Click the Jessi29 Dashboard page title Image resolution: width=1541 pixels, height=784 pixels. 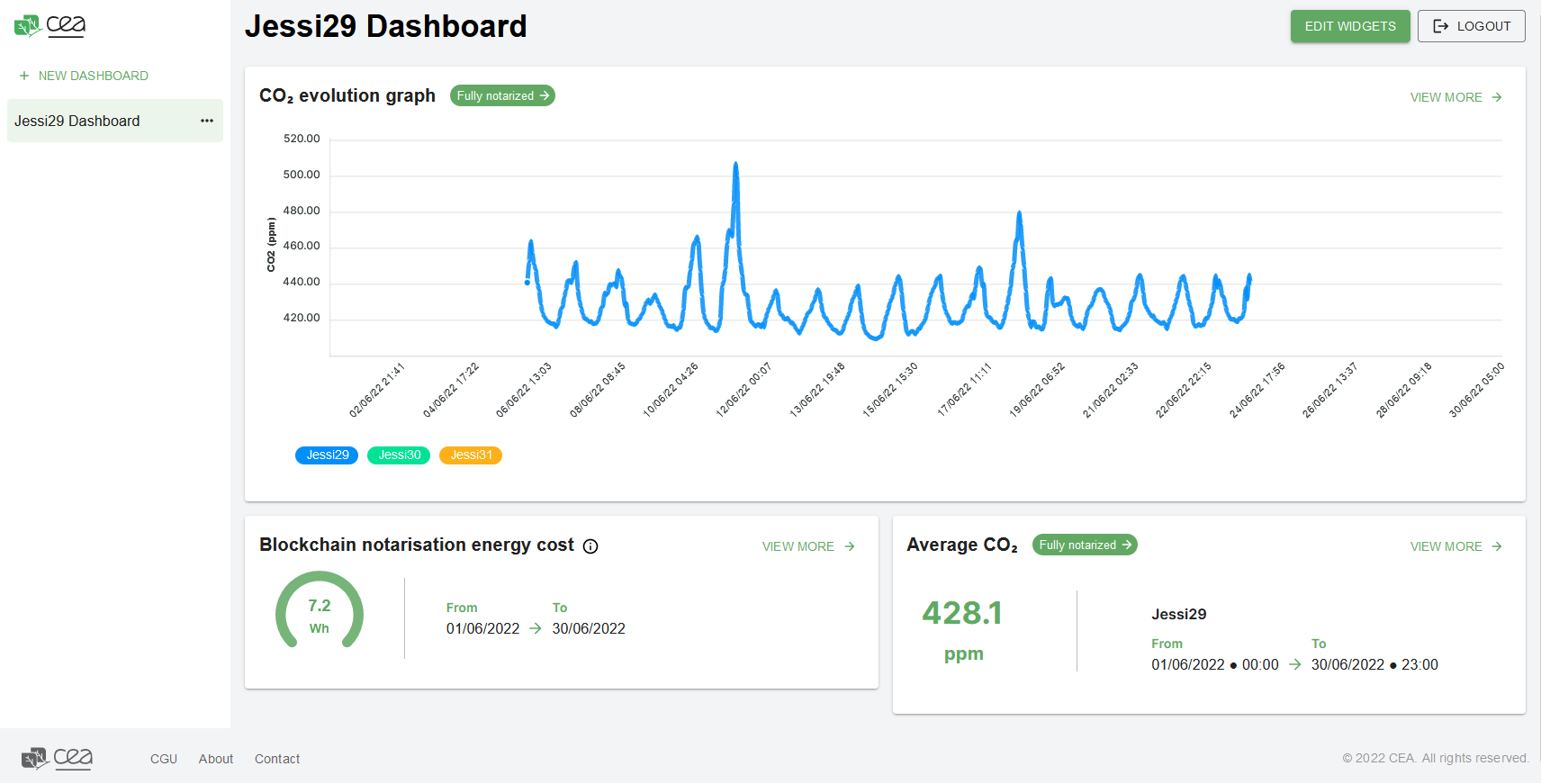point(386,26)
